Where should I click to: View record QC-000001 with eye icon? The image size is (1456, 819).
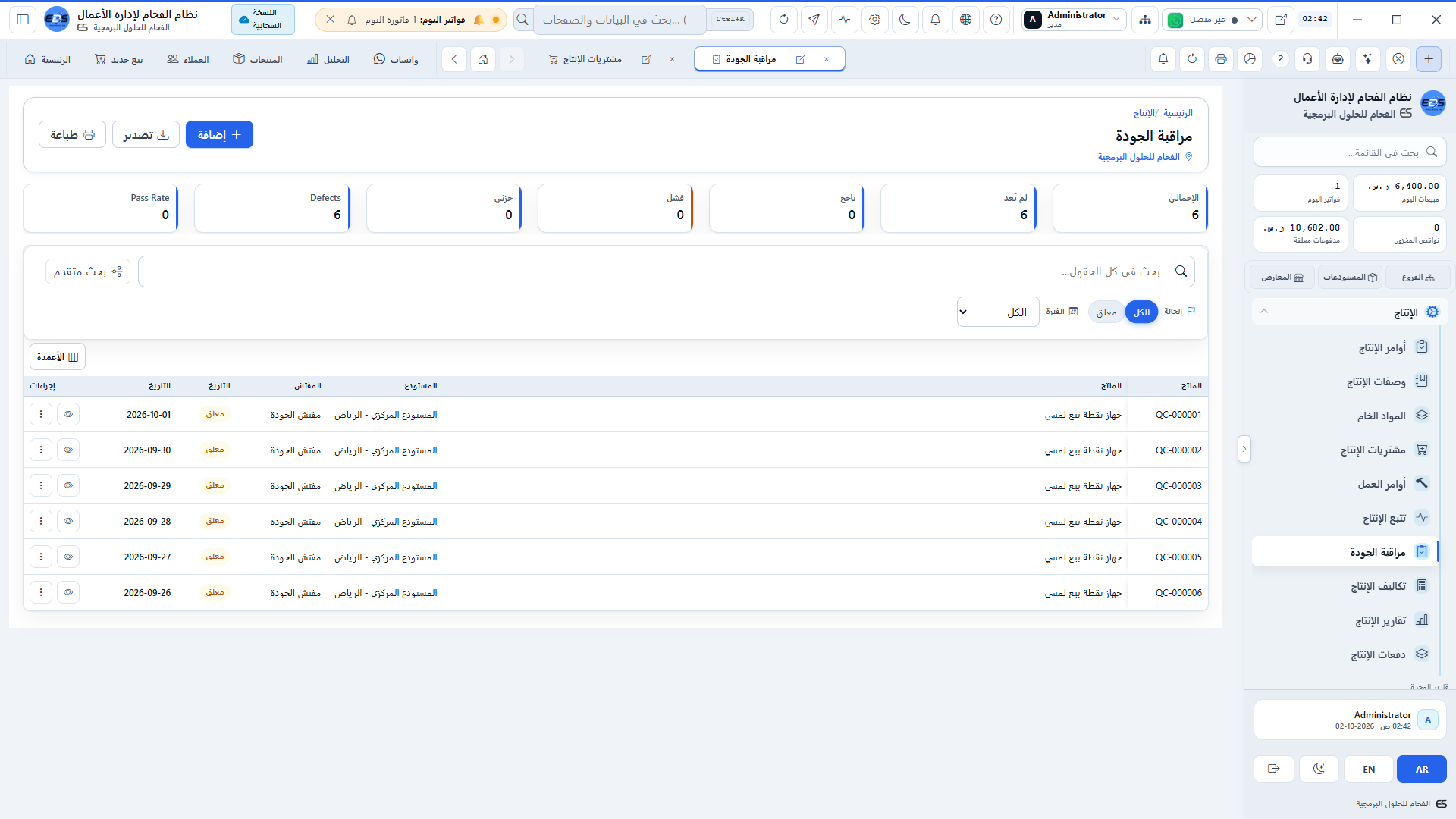pyautogui.click(x=68, y=415)
